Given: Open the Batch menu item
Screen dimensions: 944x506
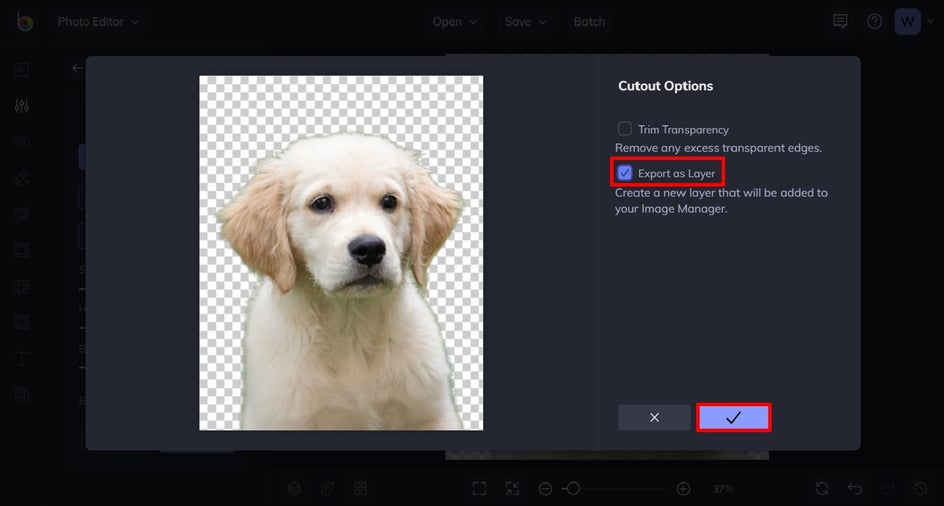Looking at the screenshot, I should pos(589,22).
